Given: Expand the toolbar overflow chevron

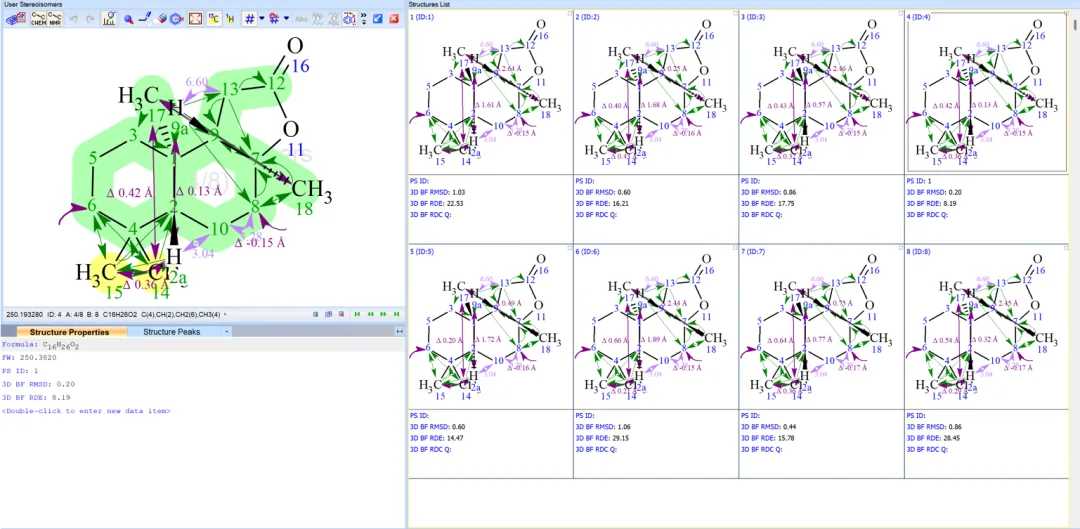Looking at the screenshot, I should (364, 19).
